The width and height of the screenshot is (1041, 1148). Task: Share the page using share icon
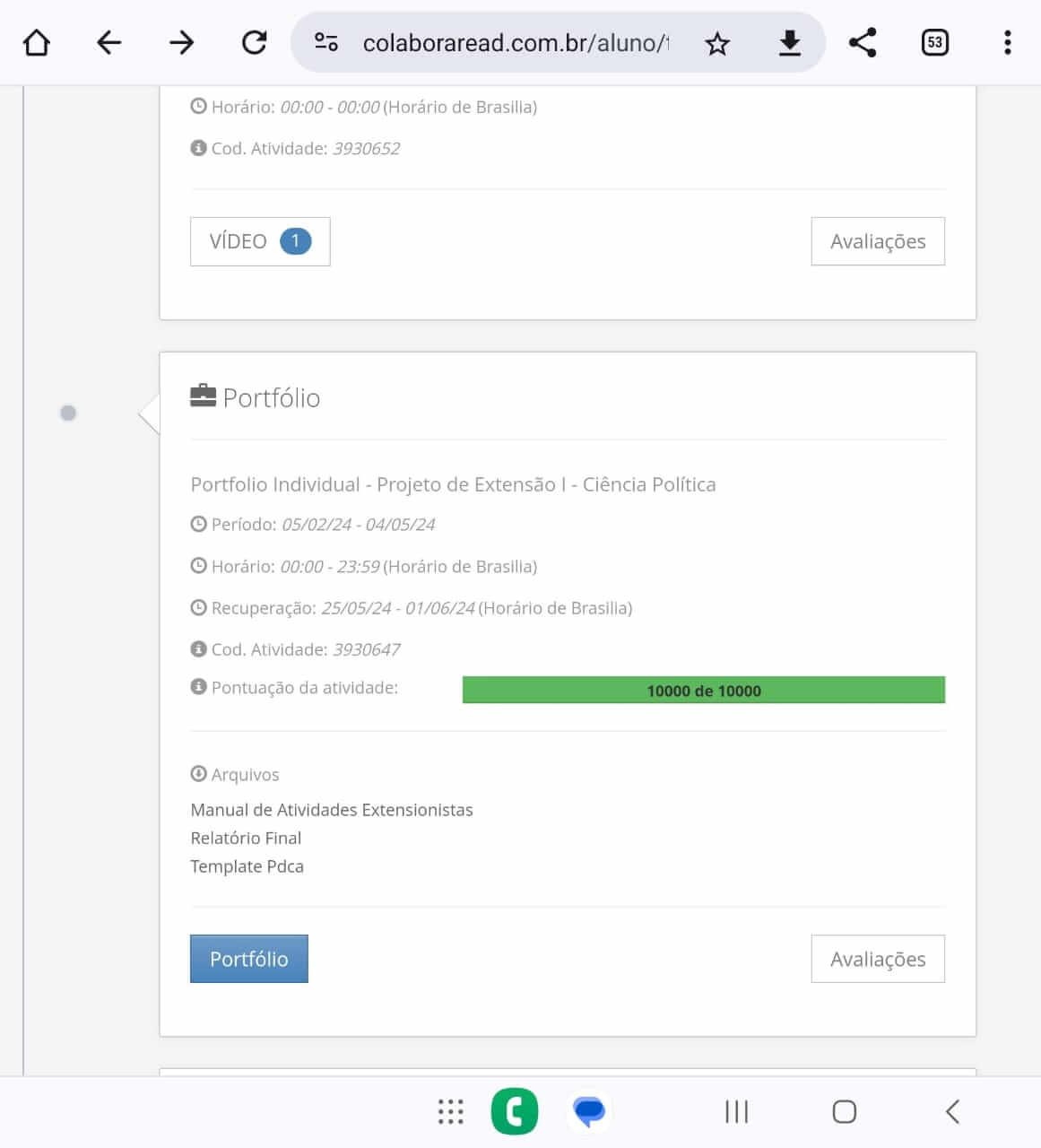(x=863, y=42)
